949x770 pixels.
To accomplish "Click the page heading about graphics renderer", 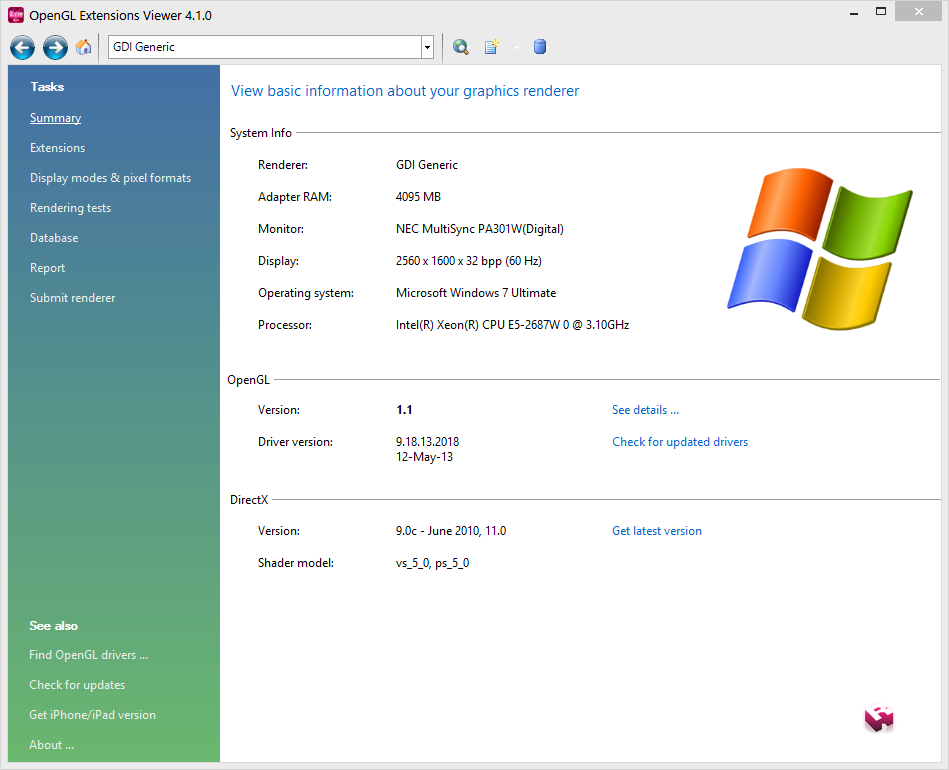I will click(405, 91).
